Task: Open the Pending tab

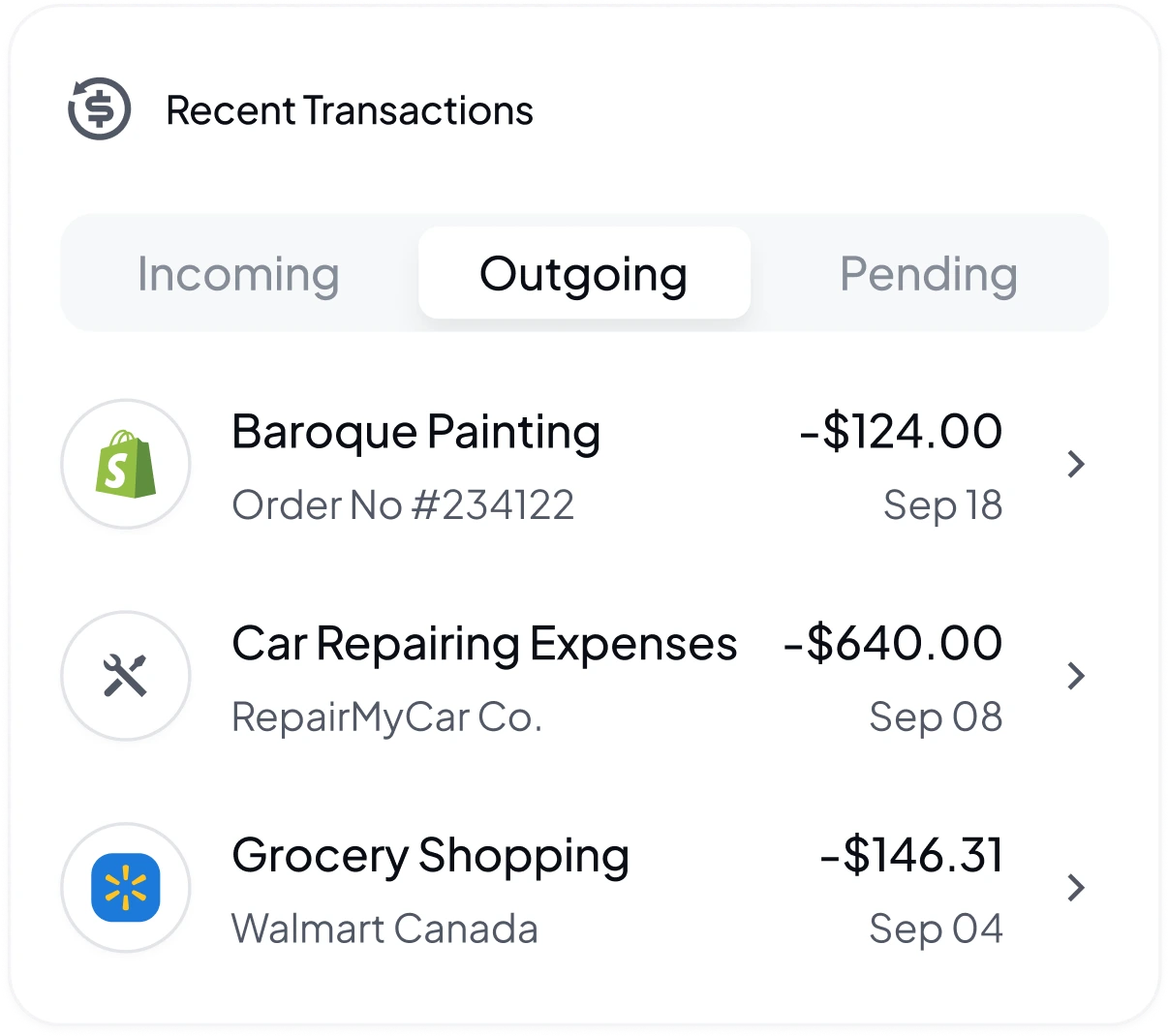Action: pos(929,274)
